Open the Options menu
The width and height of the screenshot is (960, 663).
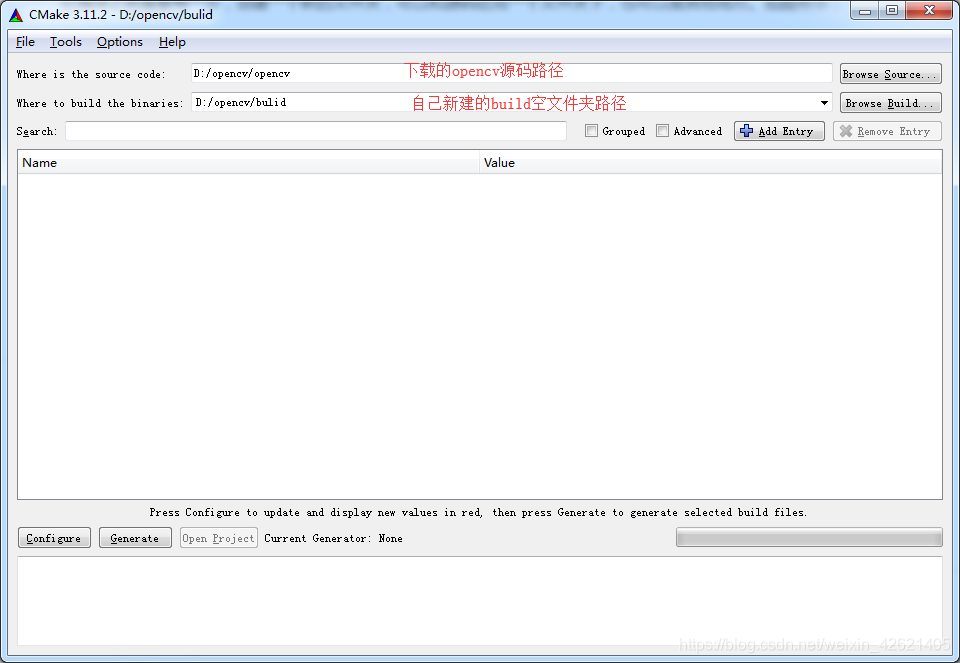[x=119, y=42]
